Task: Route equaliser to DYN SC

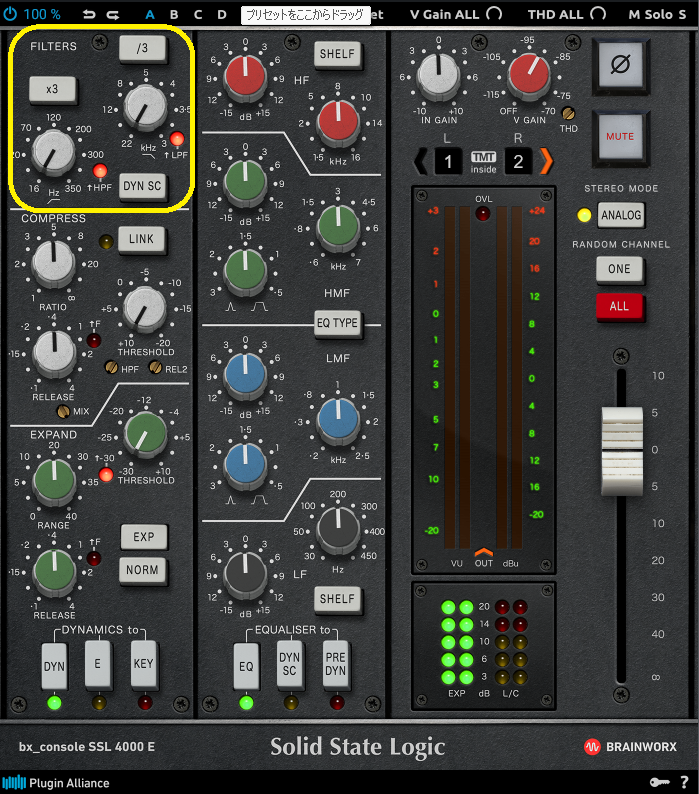Action: tap(290, 664)
